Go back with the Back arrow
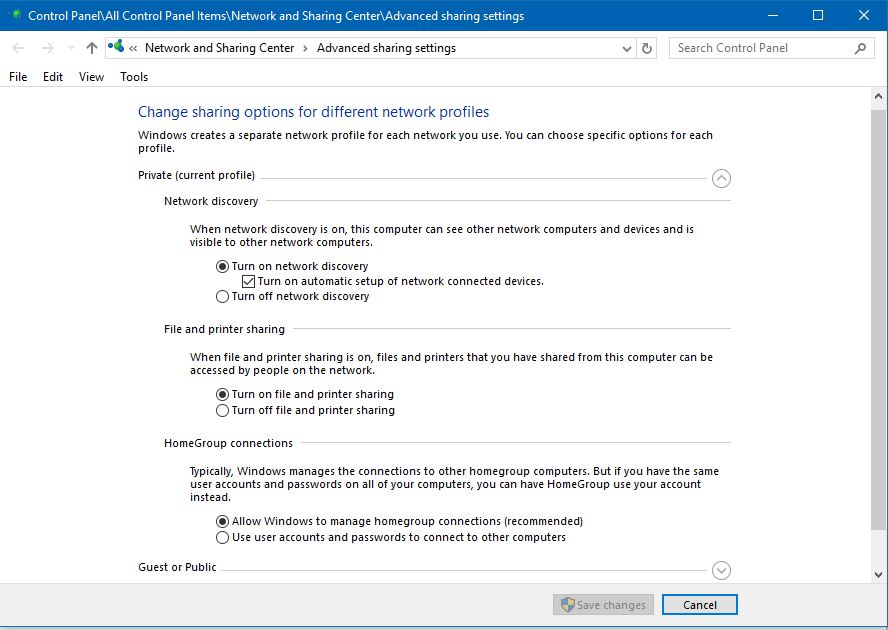This screenshot has height=630, width=888. [x=18, y=48]
